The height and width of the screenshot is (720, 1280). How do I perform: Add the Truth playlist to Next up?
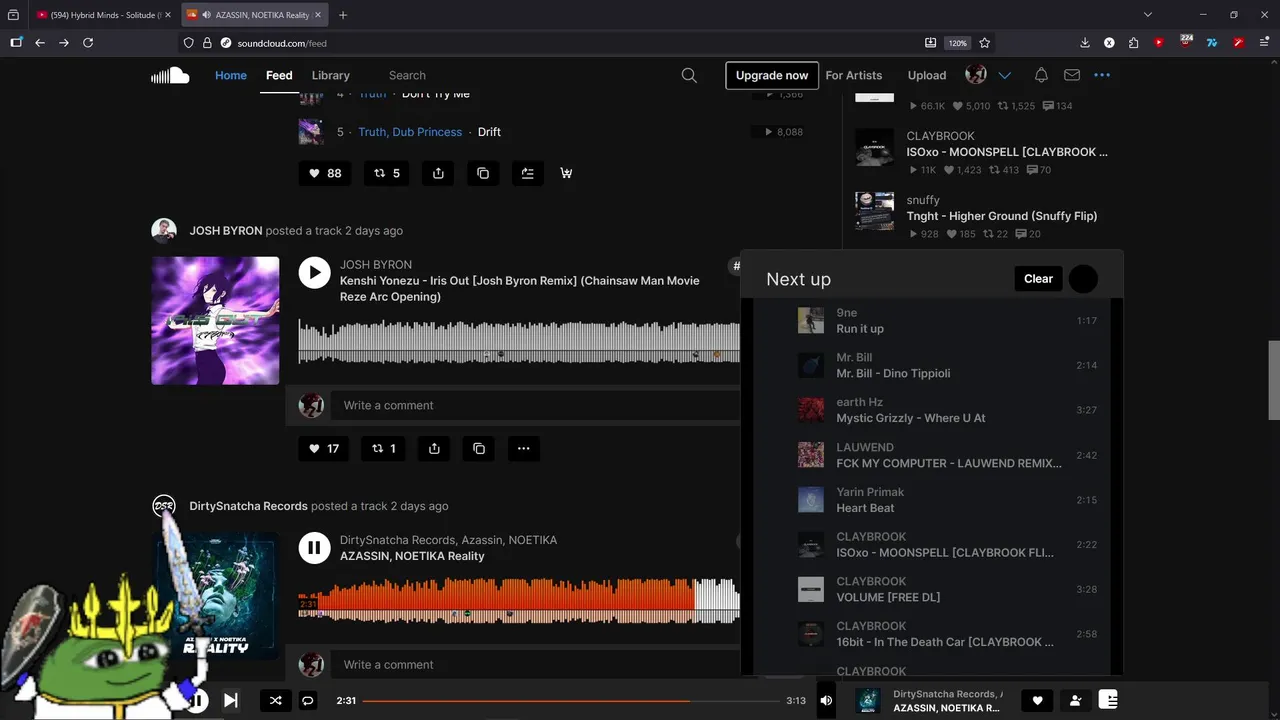click(x=527, y=173)
